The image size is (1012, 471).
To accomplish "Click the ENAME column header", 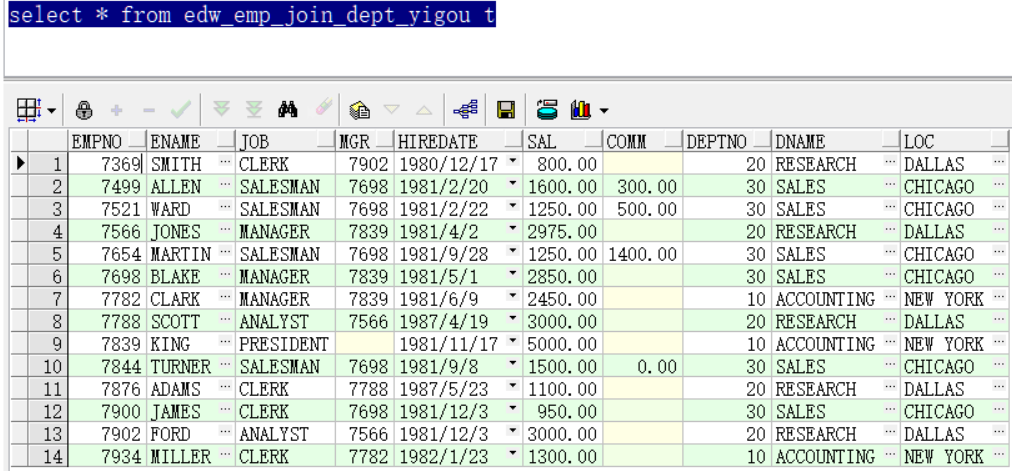I will click(x=192, y=141).
